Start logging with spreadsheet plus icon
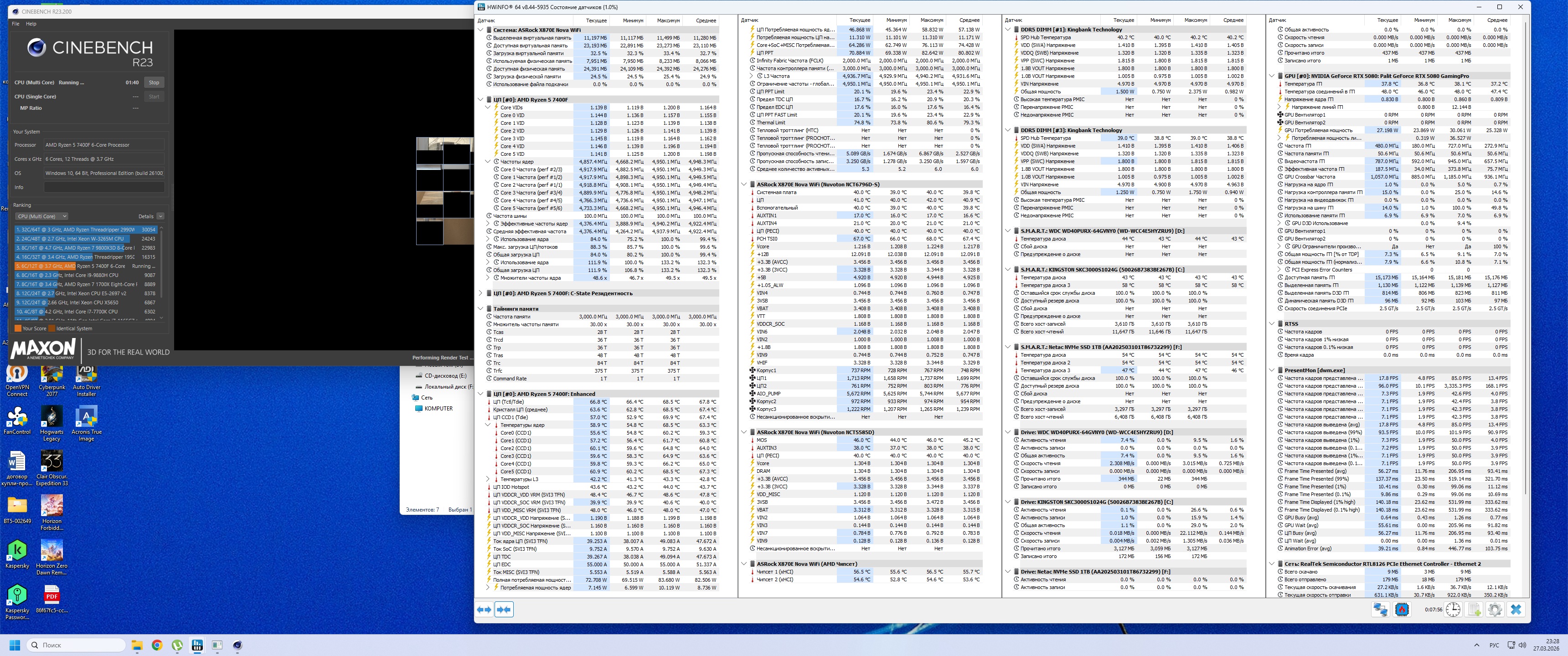Image resolution: width=1568 pixels, height=656 pixels. [x=1474, y=609]
